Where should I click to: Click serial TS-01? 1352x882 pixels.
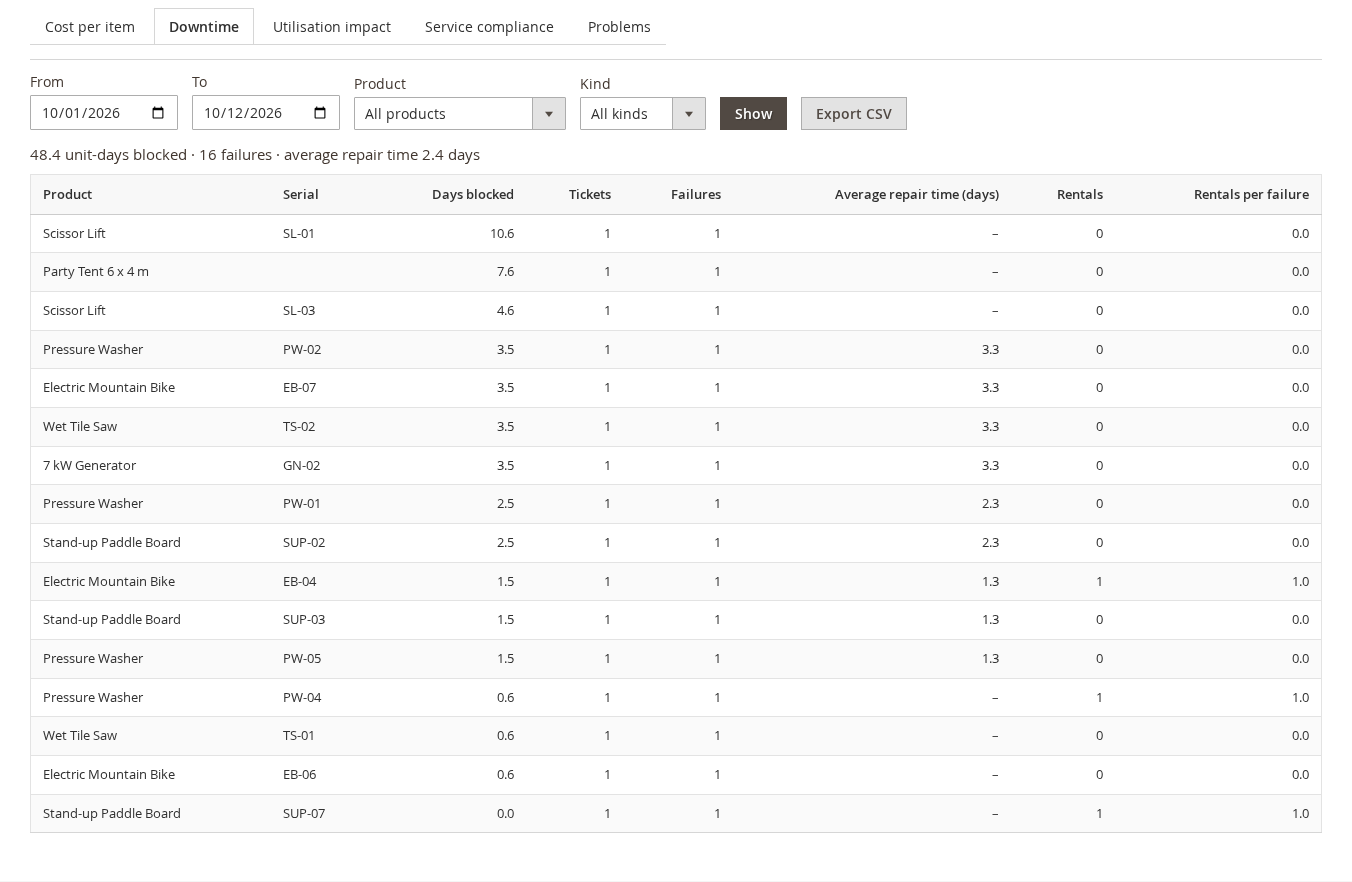click(299, 735)
